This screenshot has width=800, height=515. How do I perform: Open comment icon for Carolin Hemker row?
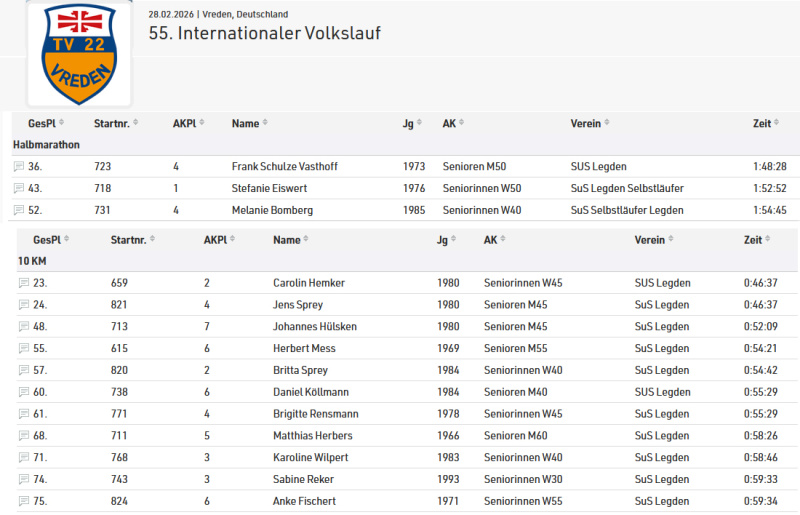(24, 283)
